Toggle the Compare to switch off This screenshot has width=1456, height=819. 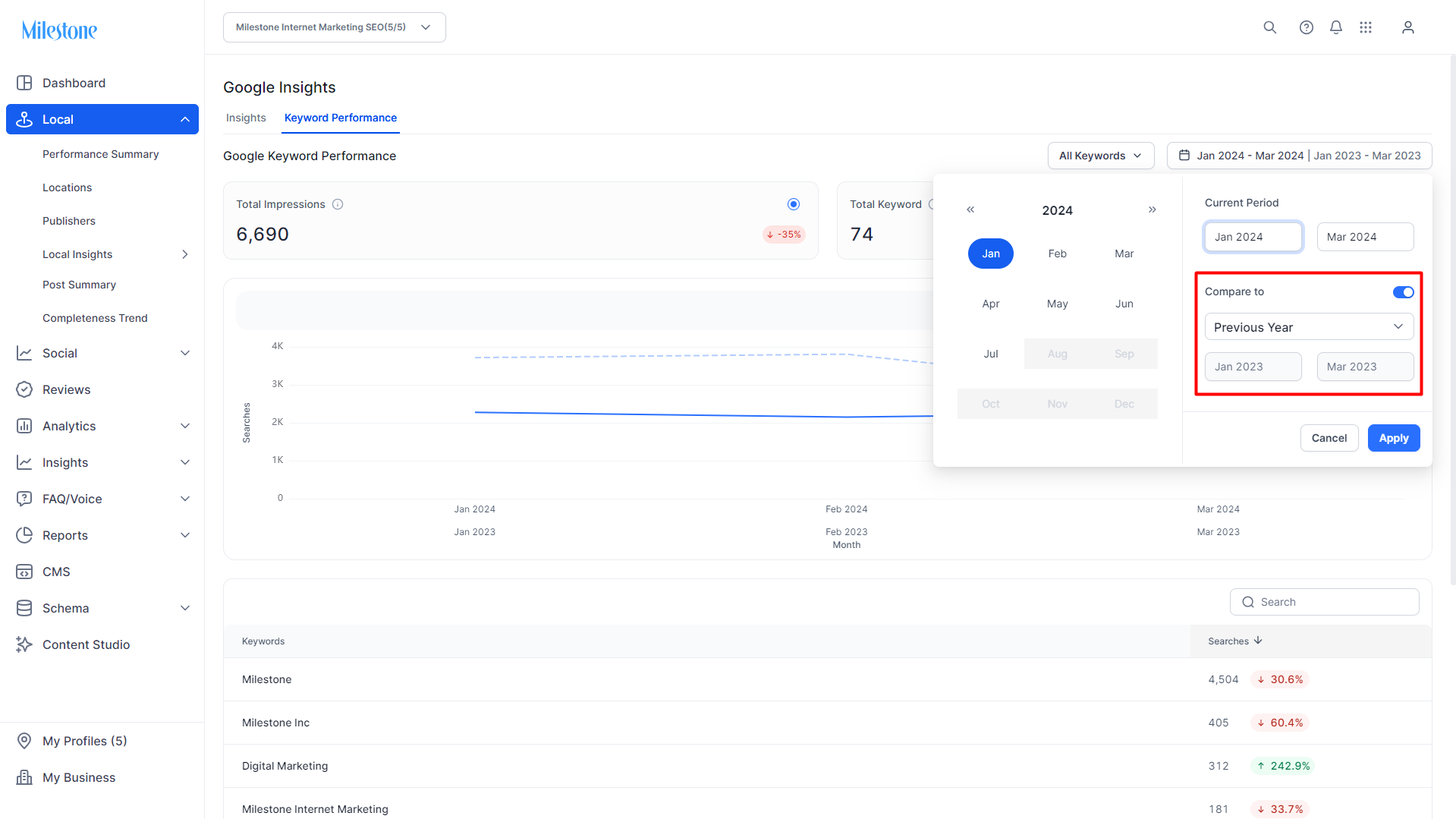[1404, 292]
